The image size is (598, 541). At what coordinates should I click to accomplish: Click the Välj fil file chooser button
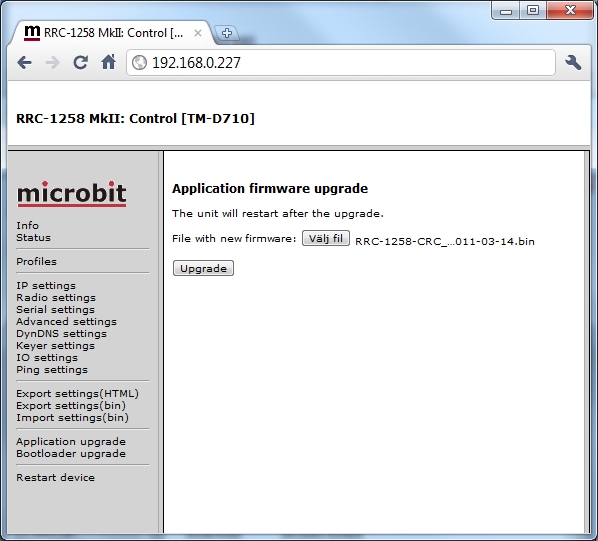326,238
